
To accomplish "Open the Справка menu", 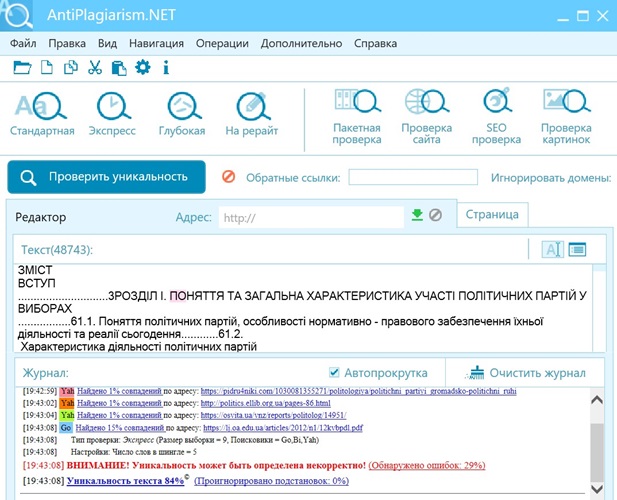I will tap(375, 43).
